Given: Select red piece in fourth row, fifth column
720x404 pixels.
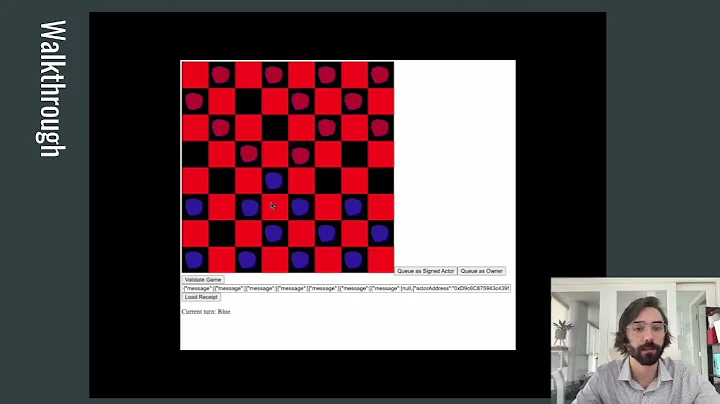Looking at the screenshot, I should click(x=301, y=156).
